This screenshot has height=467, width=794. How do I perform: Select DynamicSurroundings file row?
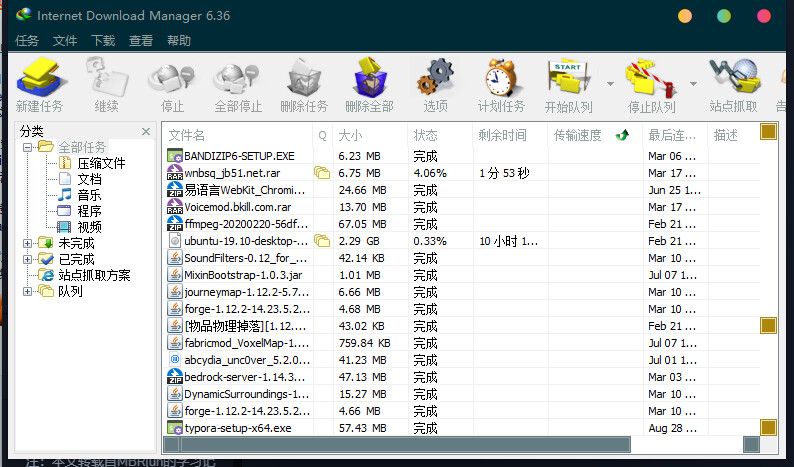[x=463, y=394]
